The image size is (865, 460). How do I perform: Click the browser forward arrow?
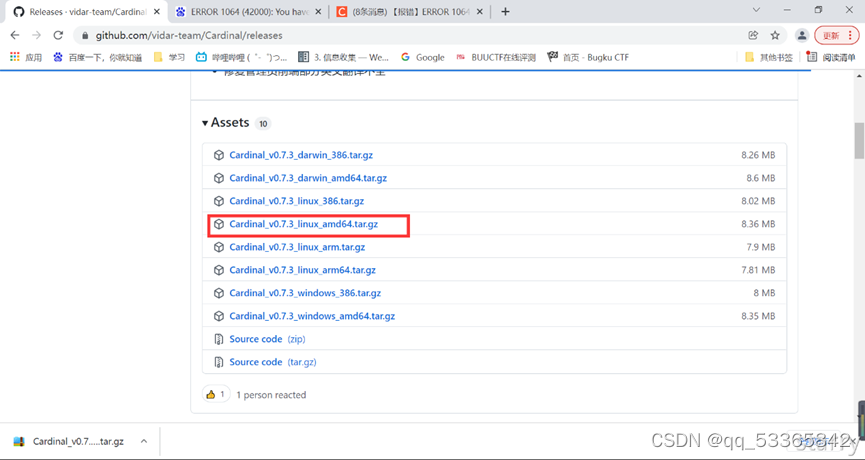36,35
